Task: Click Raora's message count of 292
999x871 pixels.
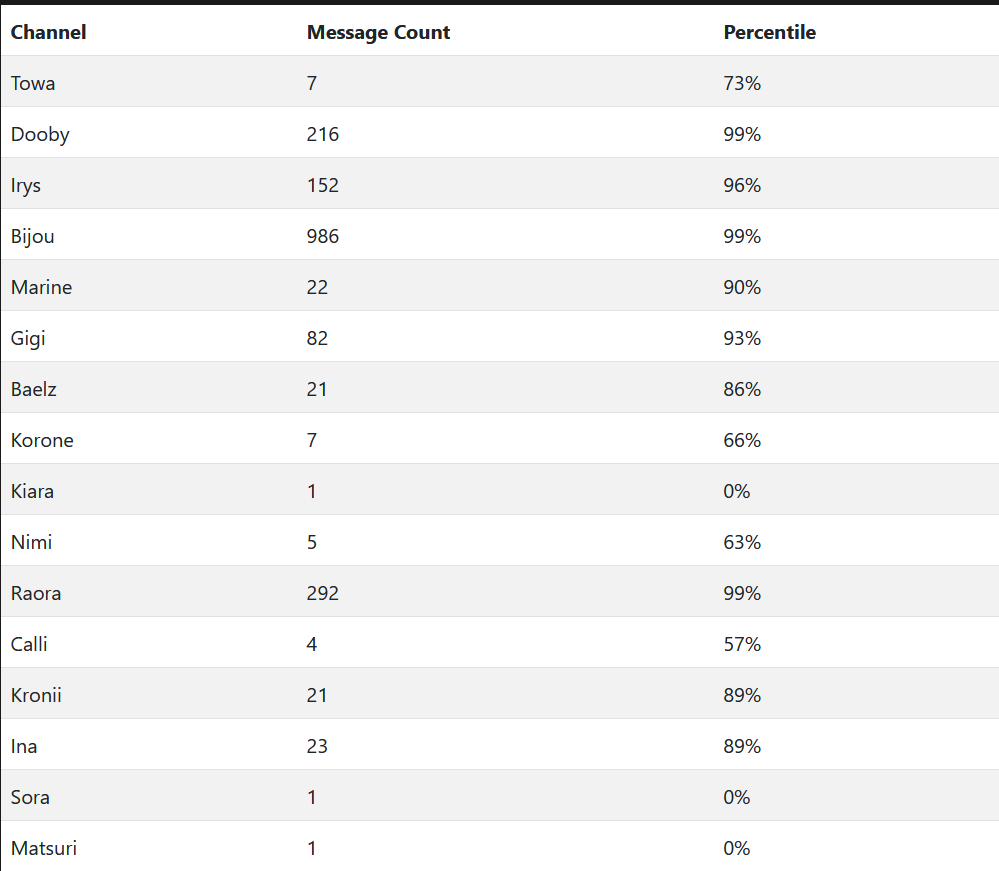Action: pyautogui.click(x=323, y=593)
